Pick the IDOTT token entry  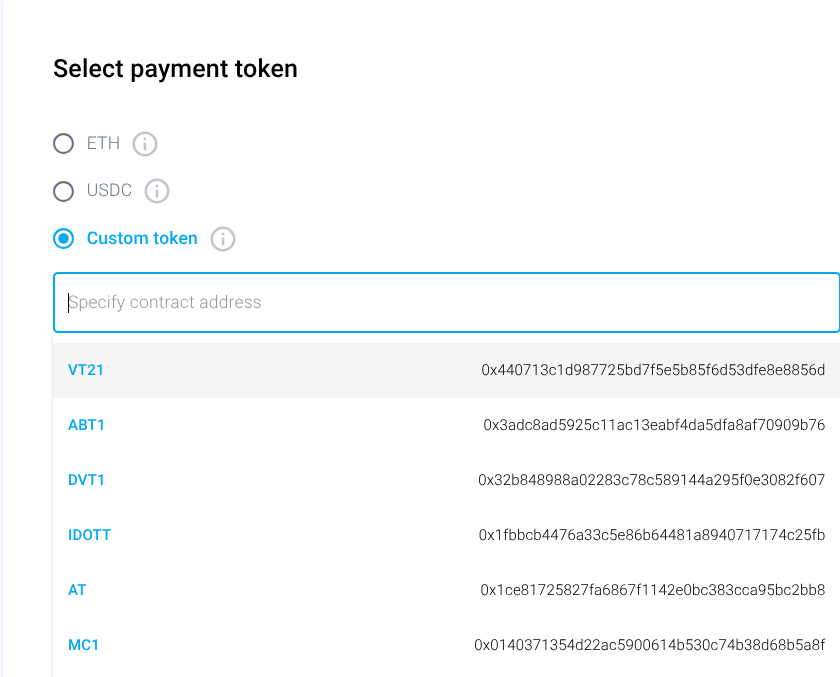click(x=89, y=535)
